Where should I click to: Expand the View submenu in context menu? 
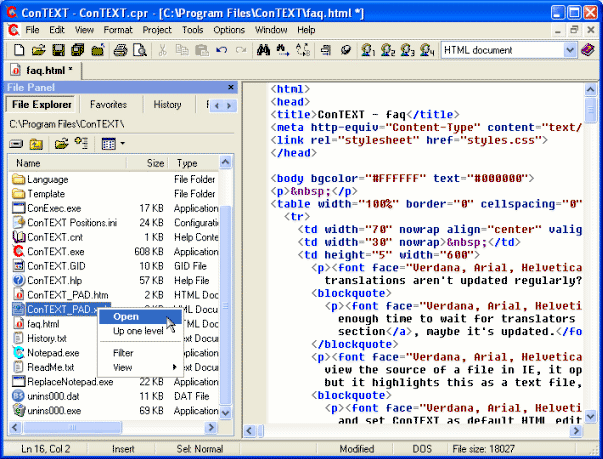(140, 368)
